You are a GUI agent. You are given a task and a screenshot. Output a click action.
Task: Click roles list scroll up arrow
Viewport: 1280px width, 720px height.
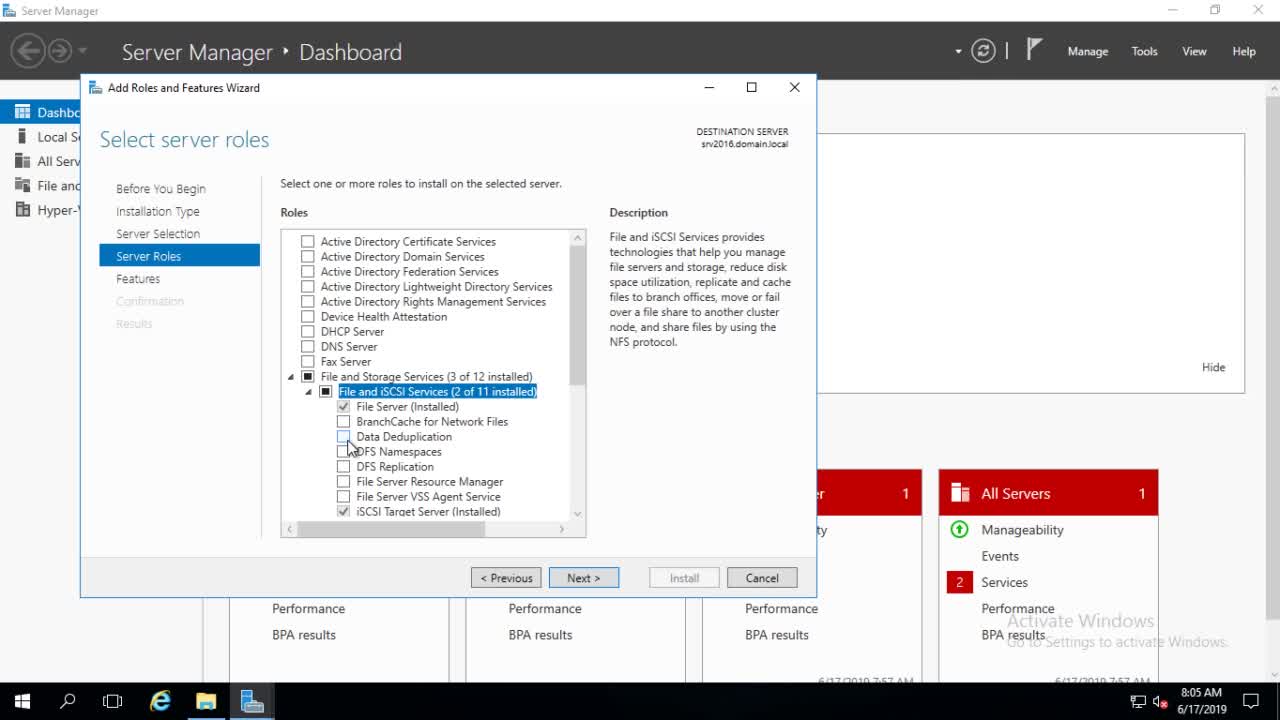578,238
